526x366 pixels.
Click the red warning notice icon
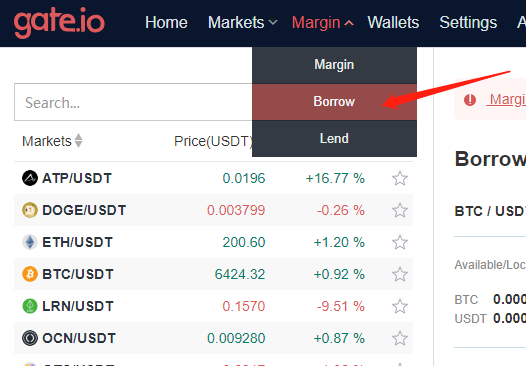[470, 100]
